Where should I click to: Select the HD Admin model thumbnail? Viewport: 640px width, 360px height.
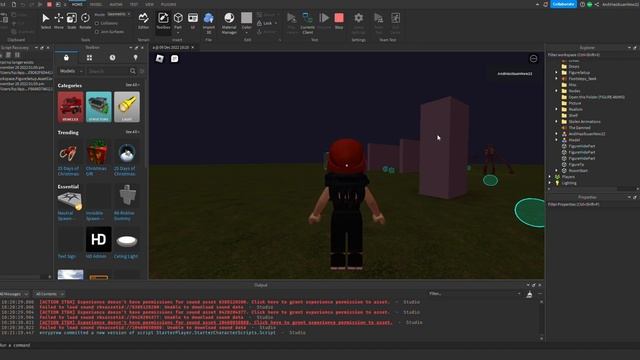coord(98,239)
